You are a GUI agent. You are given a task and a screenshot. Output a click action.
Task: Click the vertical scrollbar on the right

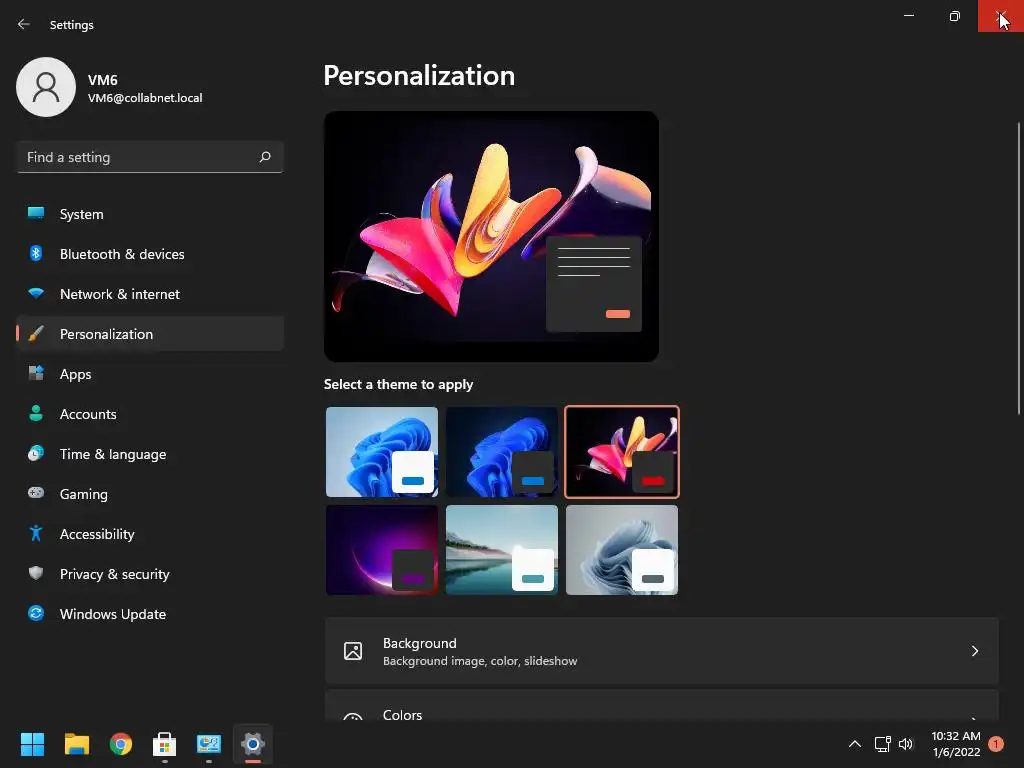(x=1019, y=268)
